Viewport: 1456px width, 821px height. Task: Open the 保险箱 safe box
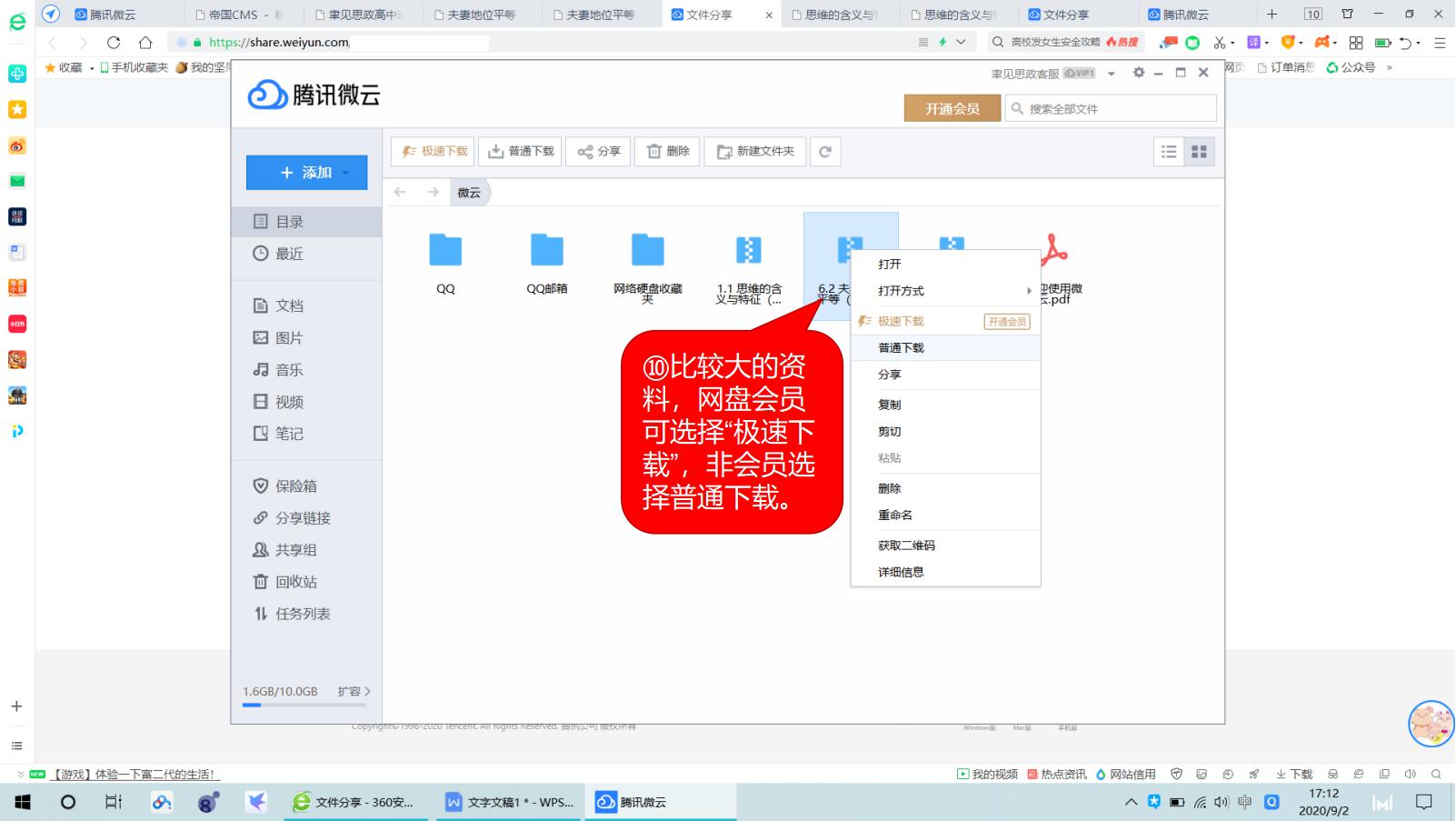pos(306,486)
